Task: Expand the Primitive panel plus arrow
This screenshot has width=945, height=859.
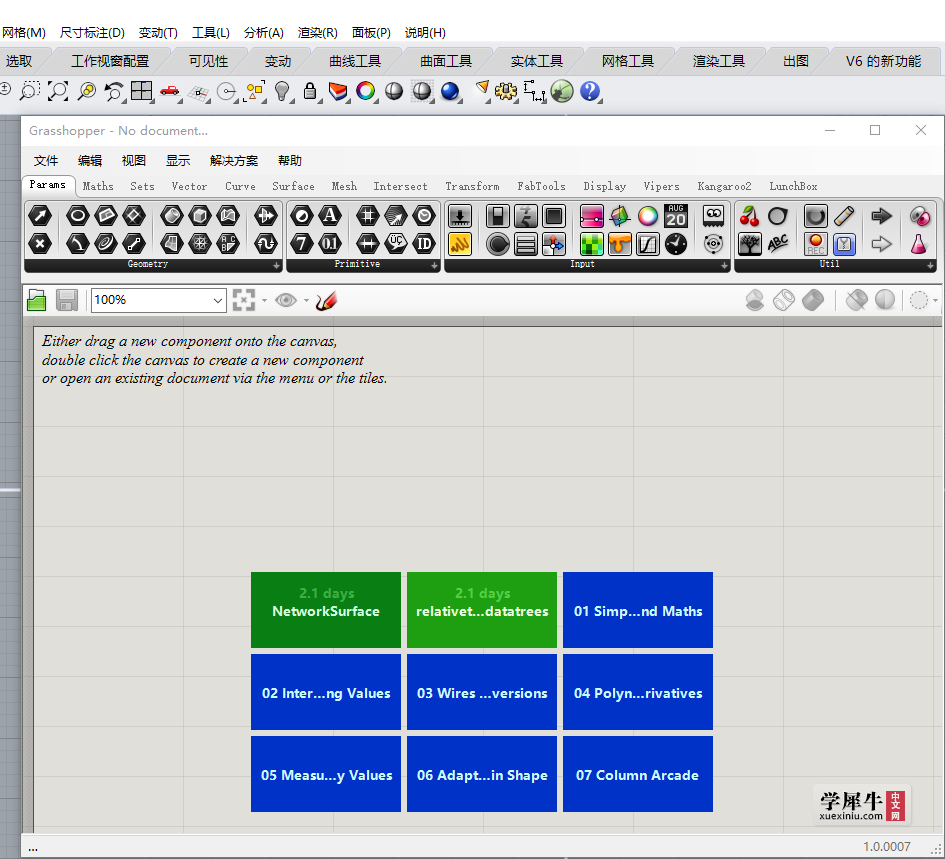Action: 435,265
